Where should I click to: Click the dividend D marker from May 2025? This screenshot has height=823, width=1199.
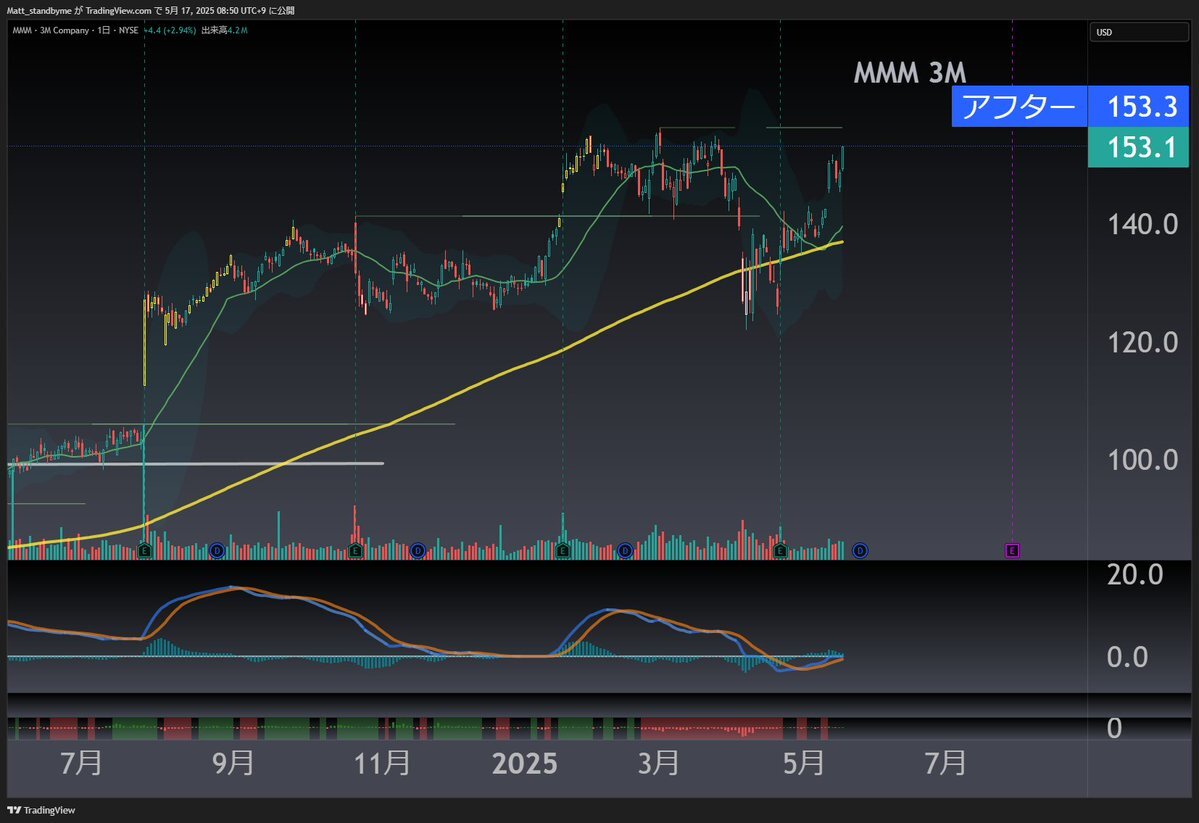point(859,550)
